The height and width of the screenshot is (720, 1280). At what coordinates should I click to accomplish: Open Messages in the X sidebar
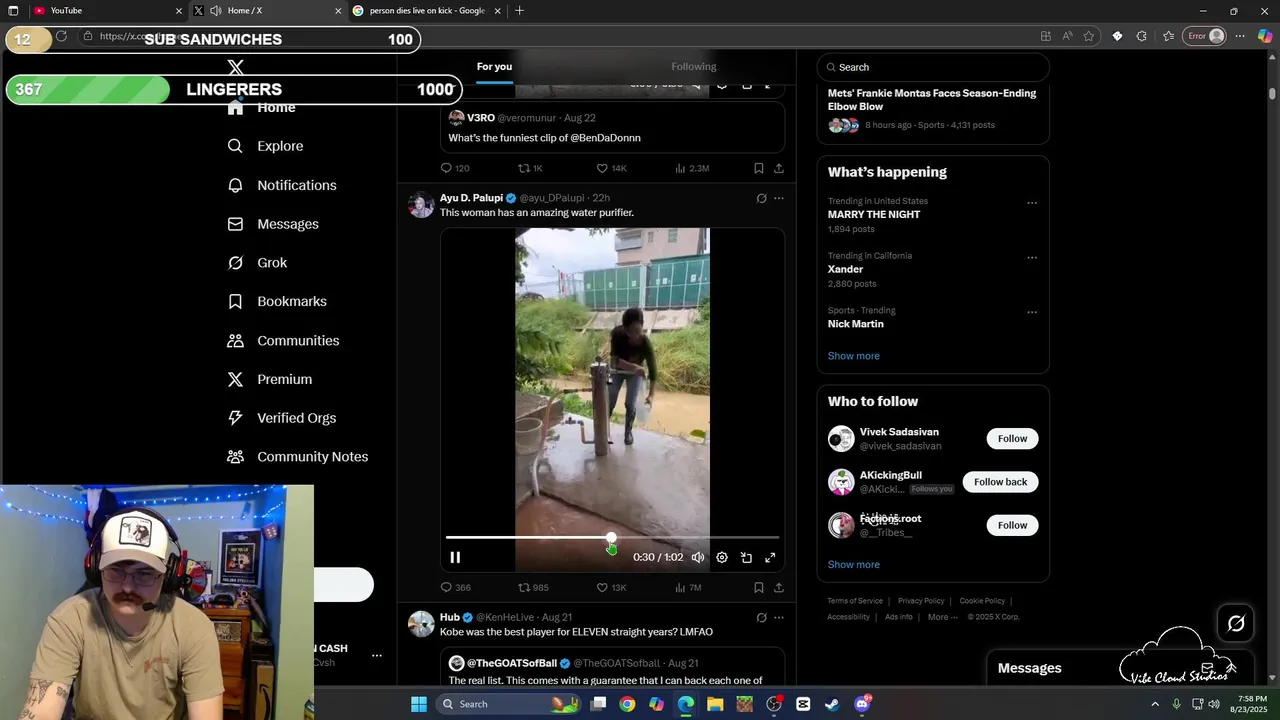point(273,224)
